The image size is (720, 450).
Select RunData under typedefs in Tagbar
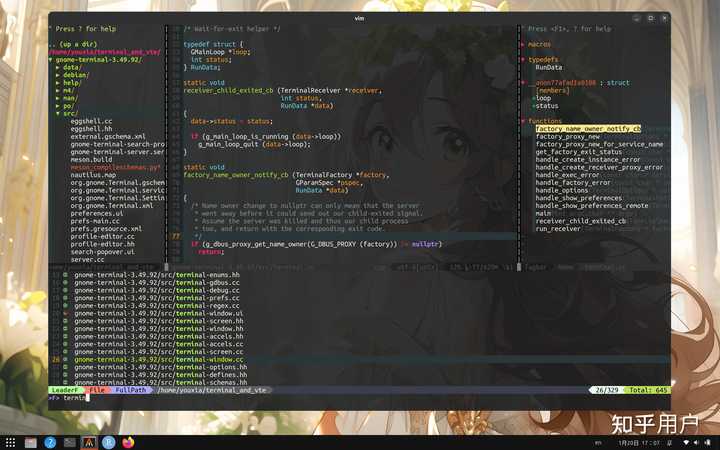[549, 68]
